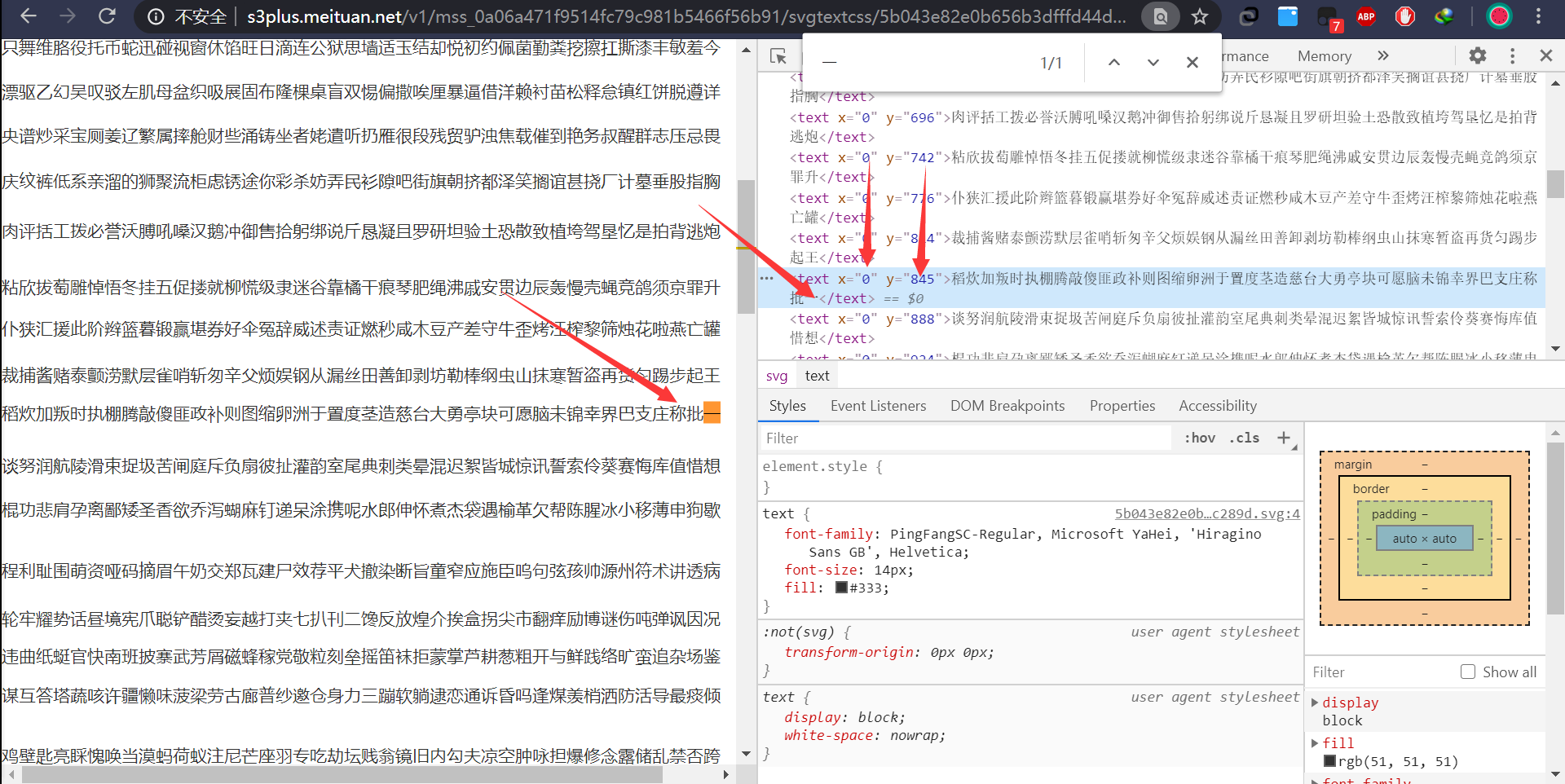Open the Adblock Plus (ABP) extension

(1366, 15)
